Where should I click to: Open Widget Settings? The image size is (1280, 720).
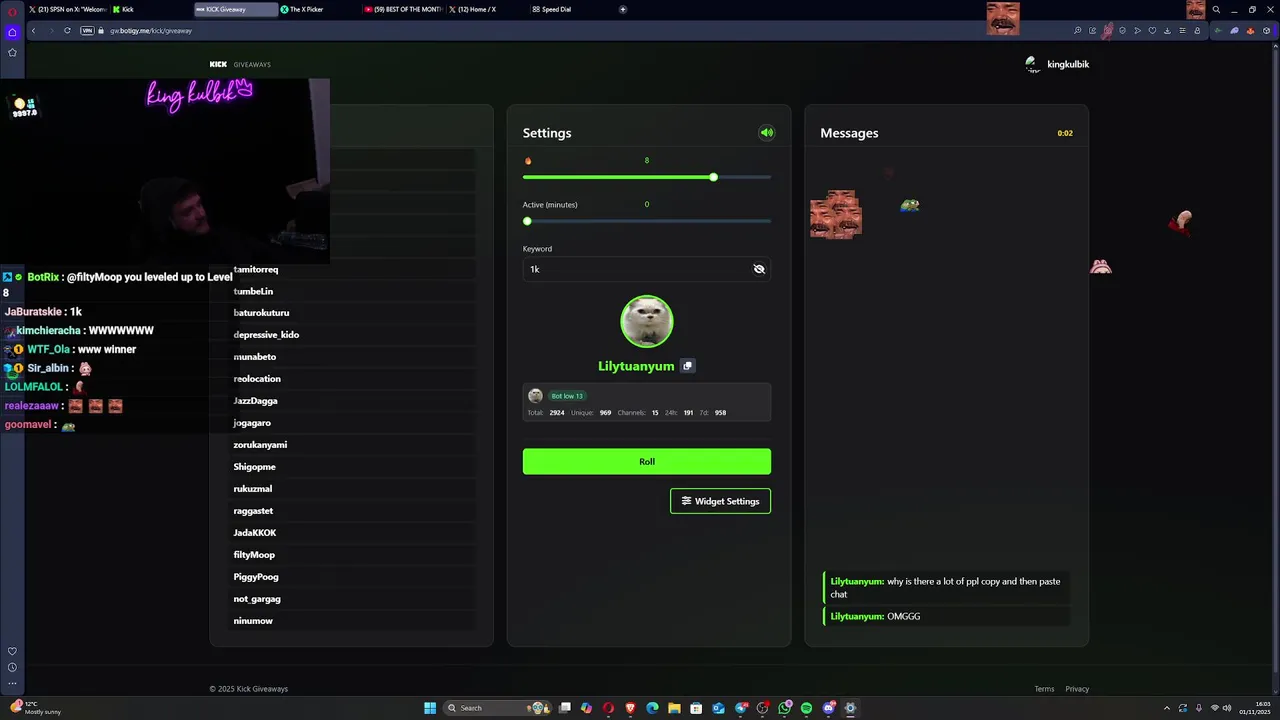[x=720, y=501]
